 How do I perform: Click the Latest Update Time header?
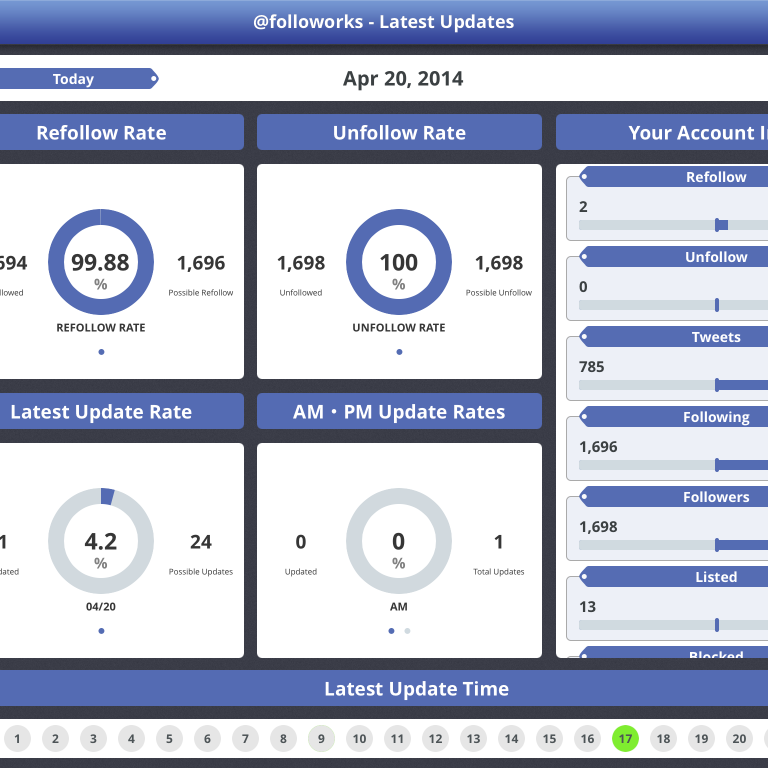(416, 689)
